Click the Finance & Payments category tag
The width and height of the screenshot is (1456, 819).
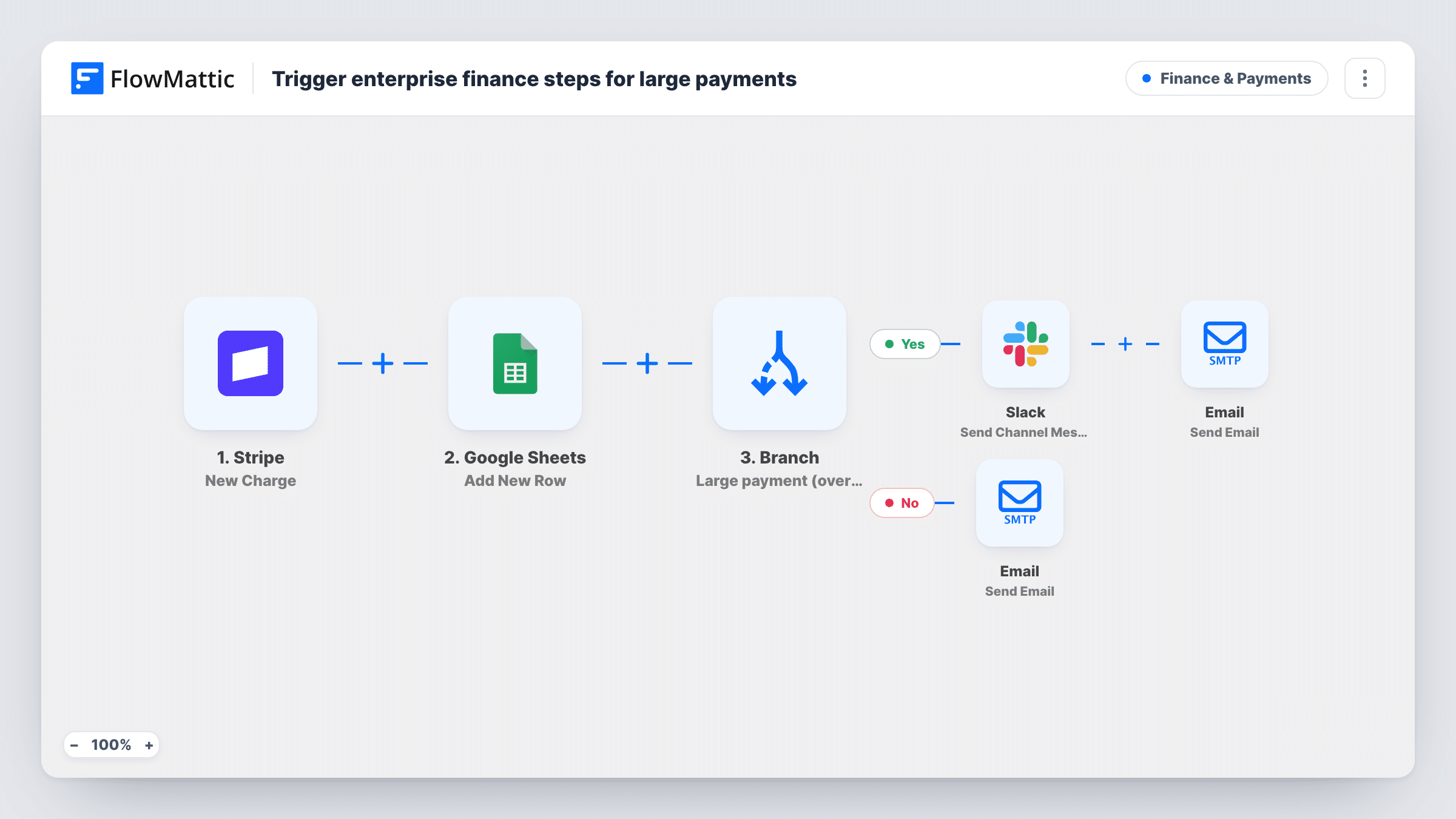1227,78
